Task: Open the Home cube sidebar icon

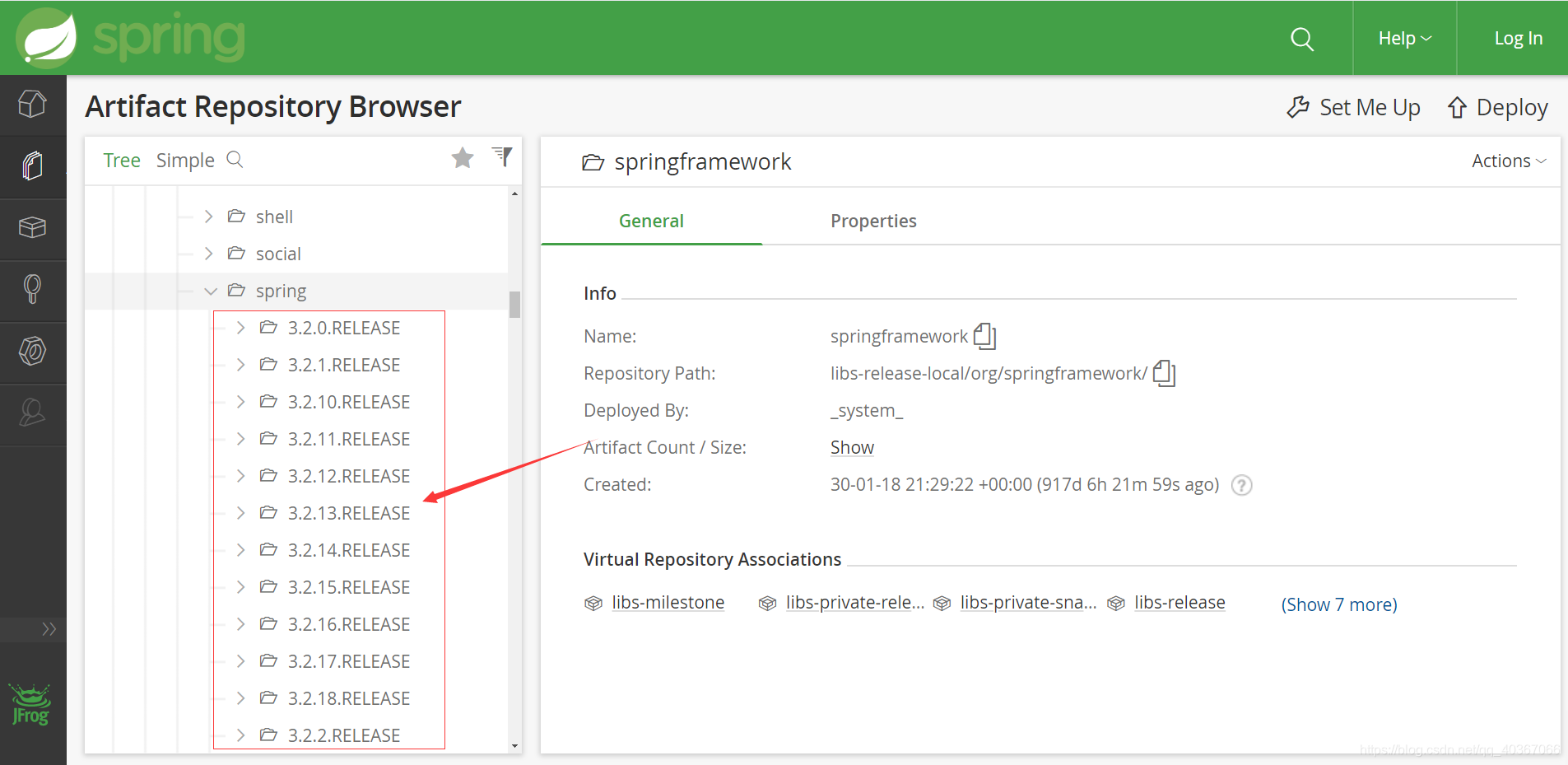Action: pyautogui.click(x=32, y=105)
